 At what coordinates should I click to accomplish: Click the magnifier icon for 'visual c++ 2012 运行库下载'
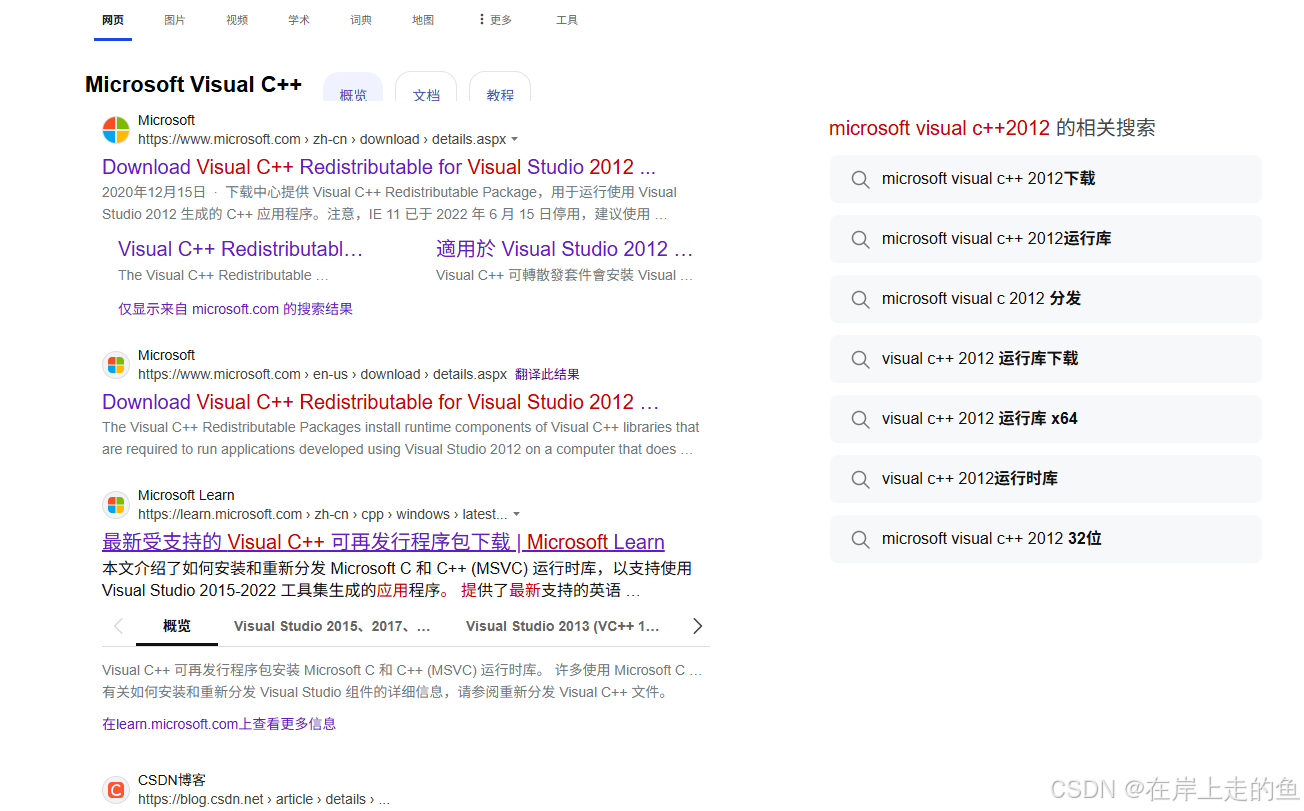pos(860,359)
